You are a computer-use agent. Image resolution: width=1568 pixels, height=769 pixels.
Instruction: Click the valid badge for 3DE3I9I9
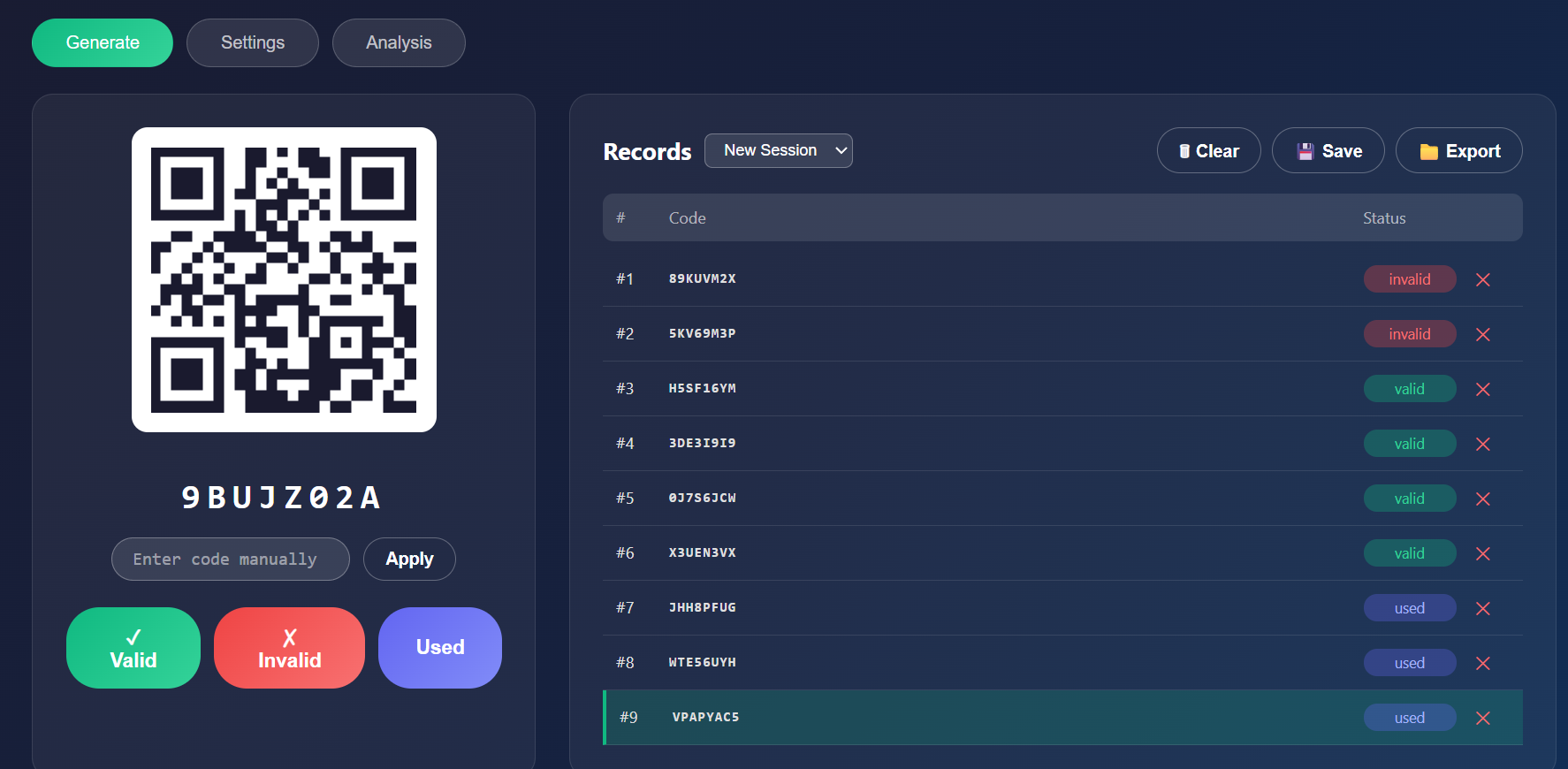(1410, 444)
